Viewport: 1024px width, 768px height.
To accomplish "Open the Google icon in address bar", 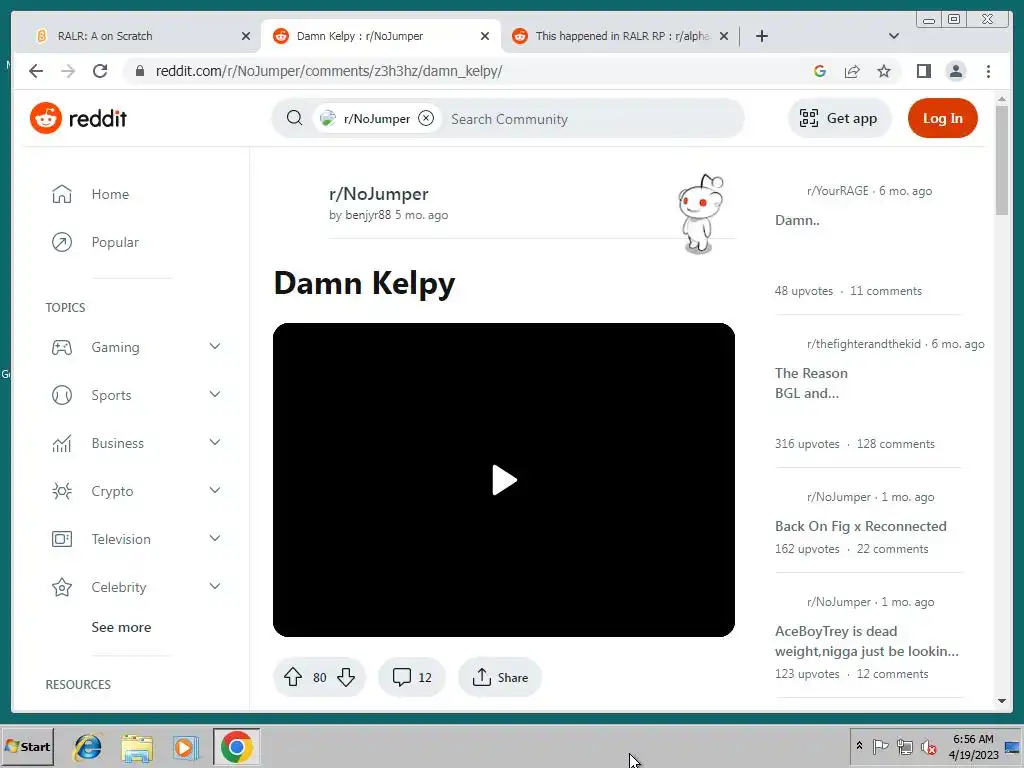I will pyautogui.click(x=820, y=71).
